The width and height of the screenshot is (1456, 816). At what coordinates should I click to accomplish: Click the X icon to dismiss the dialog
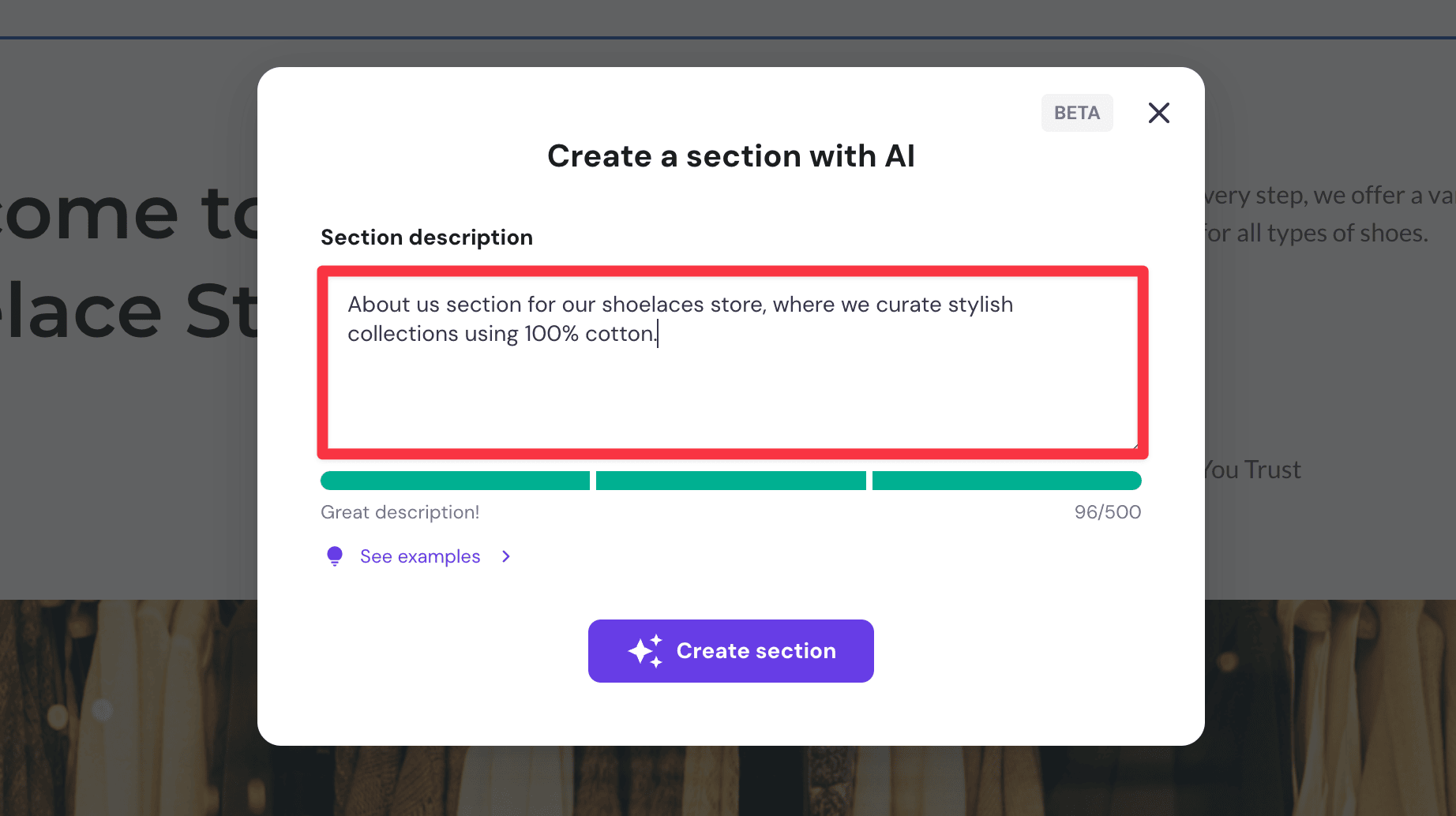(1158, 113)
